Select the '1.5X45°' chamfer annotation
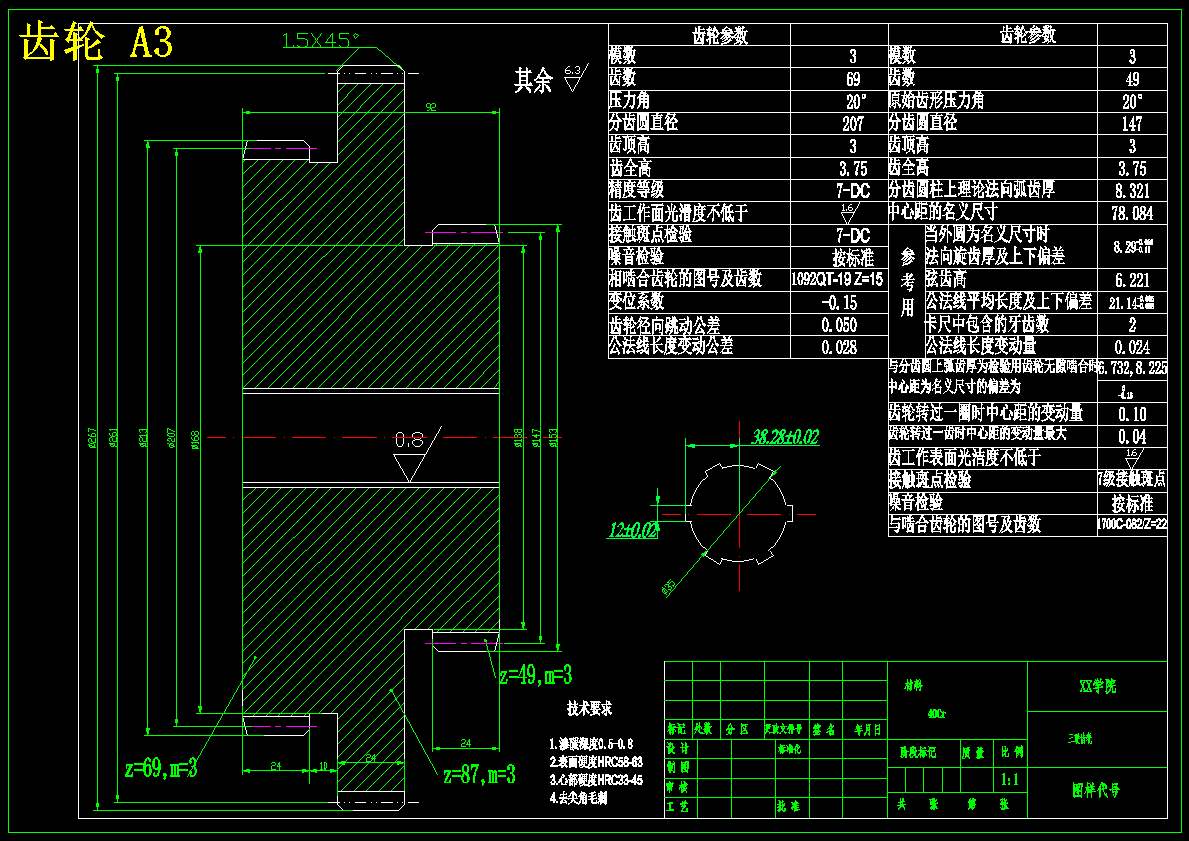The height and width of the screenshot is (841, 1189). point(321,40)
